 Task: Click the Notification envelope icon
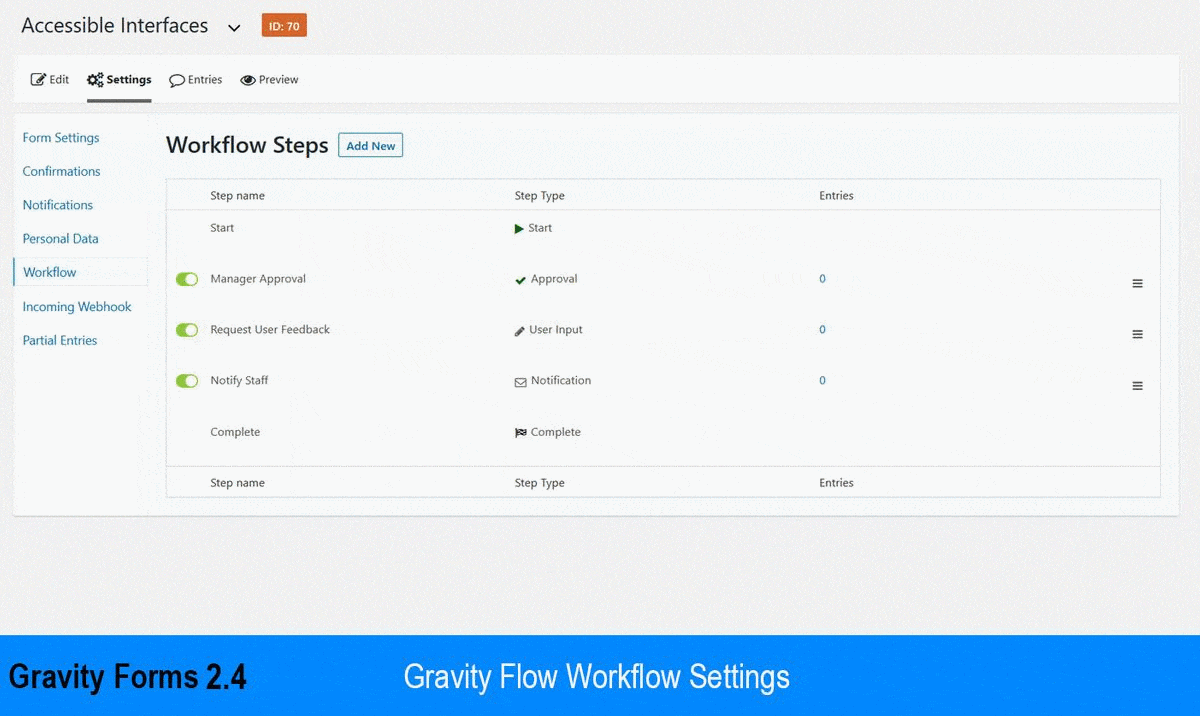tap(520, 382)
